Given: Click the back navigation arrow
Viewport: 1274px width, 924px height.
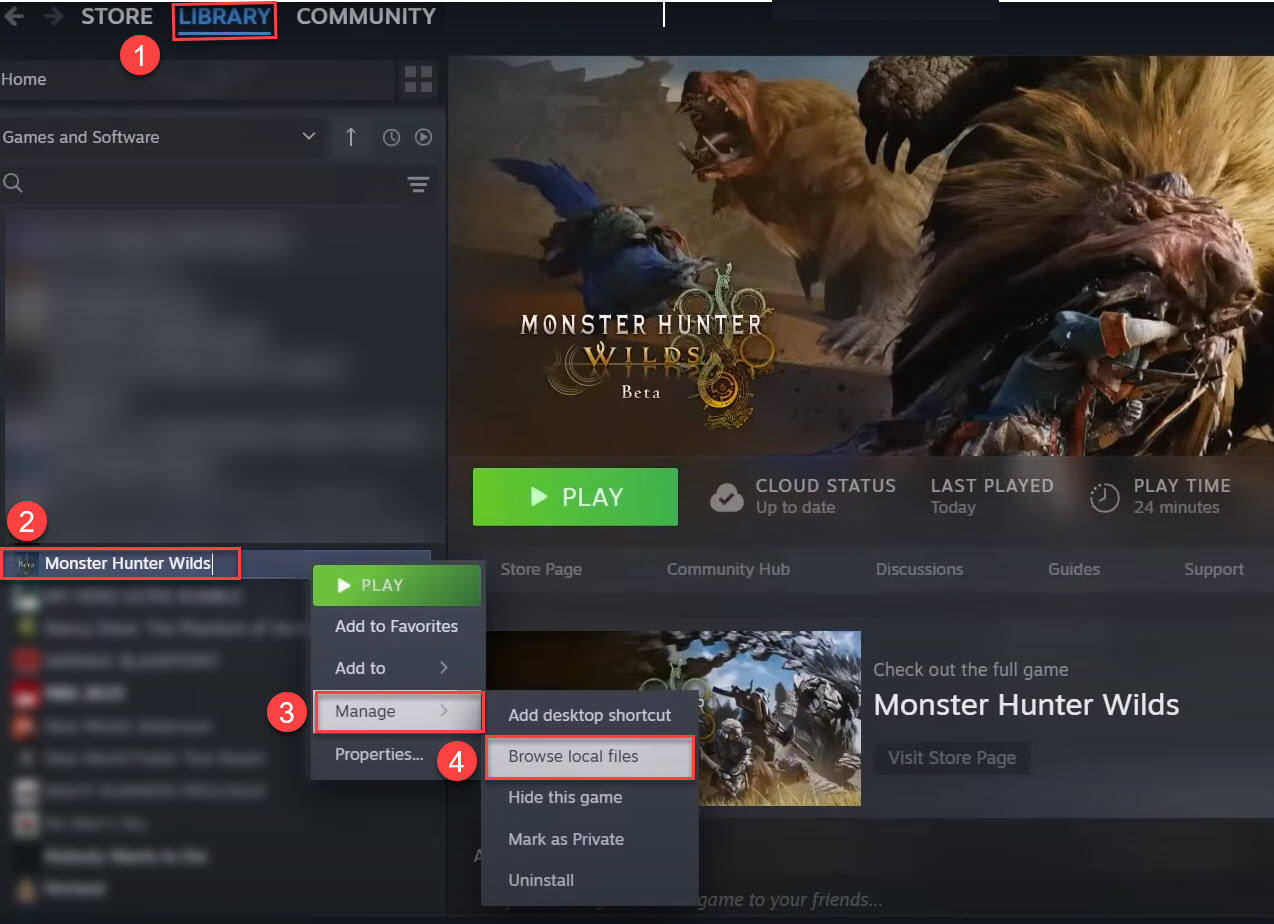Looking at the screenshot, I should (x=14, y=17).
